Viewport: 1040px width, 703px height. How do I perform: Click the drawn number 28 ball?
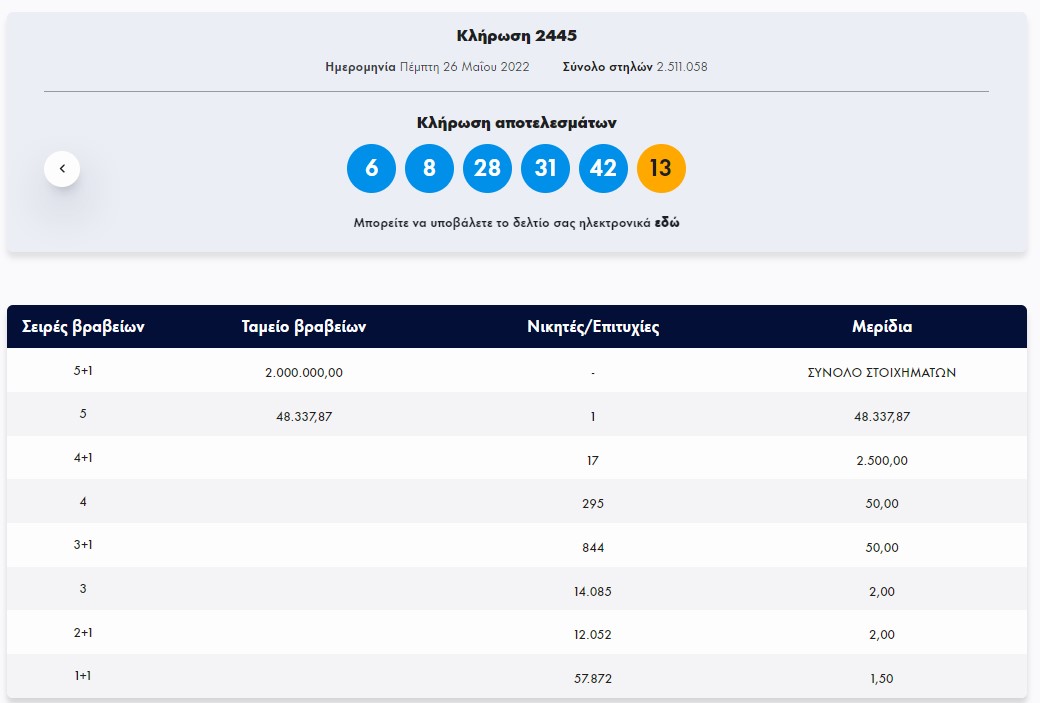(x=487, y=168)
